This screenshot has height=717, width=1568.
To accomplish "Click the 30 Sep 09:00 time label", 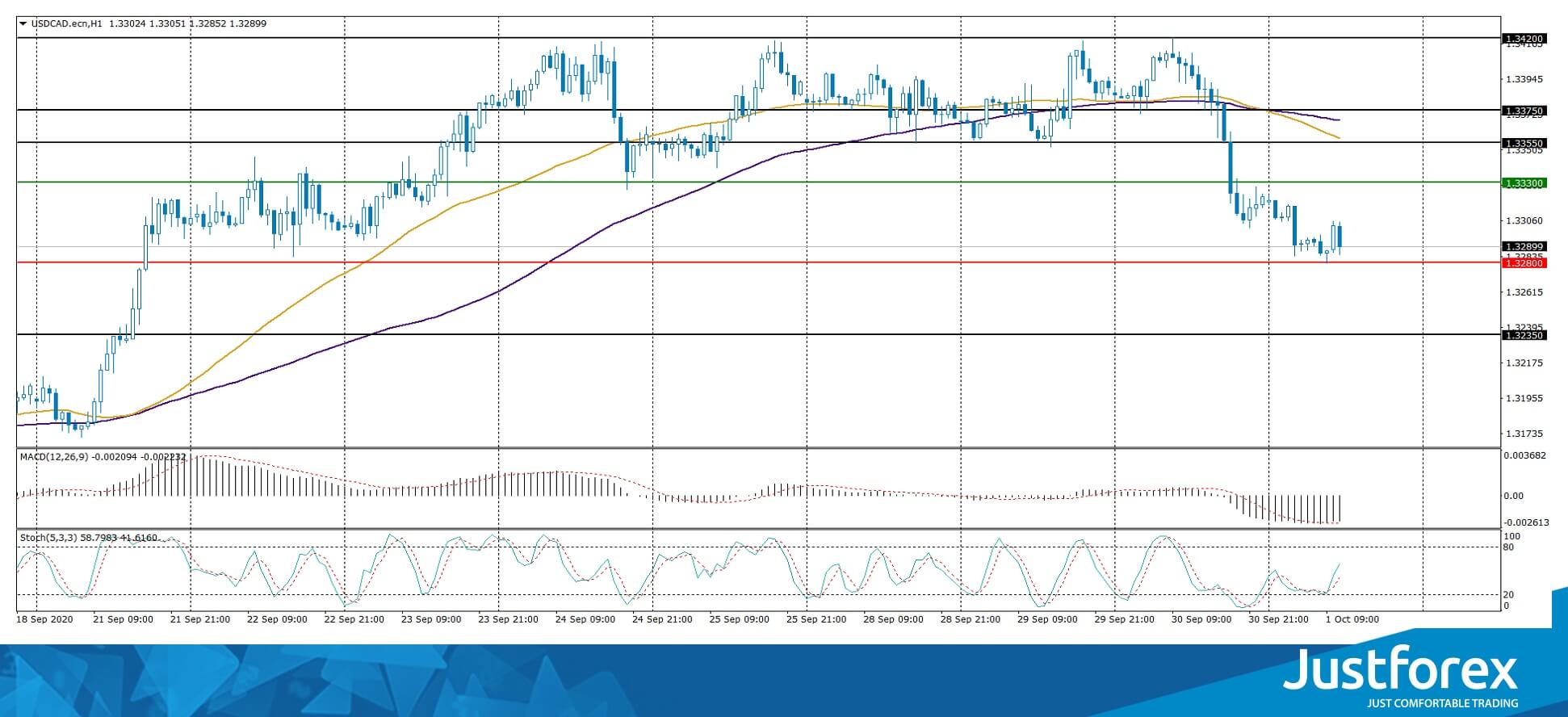I will 1201,619.
